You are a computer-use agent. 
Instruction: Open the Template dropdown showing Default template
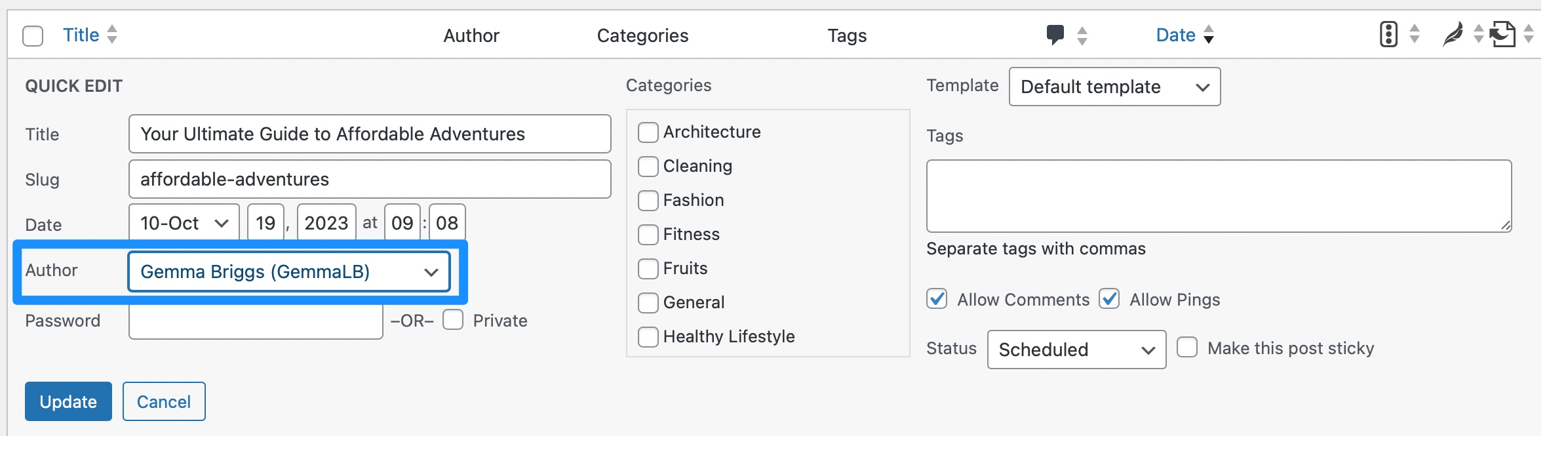[x=1114, y=86]
